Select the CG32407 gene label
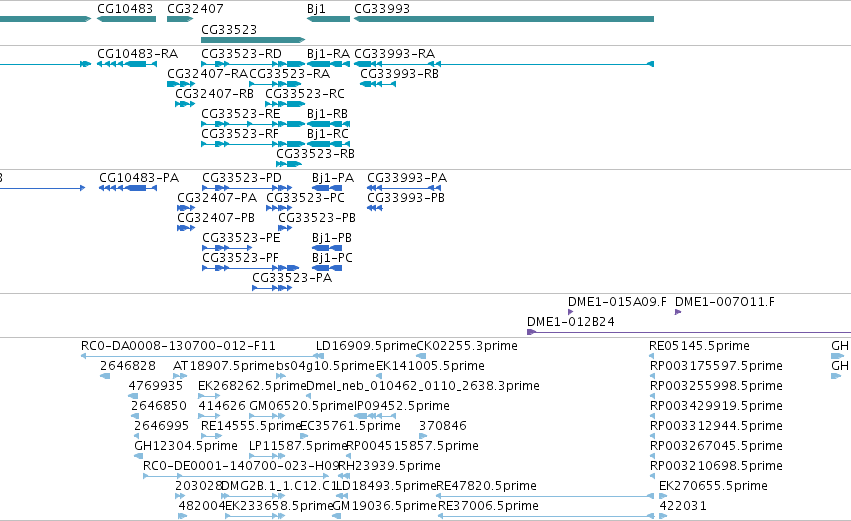 click(195, 9)
